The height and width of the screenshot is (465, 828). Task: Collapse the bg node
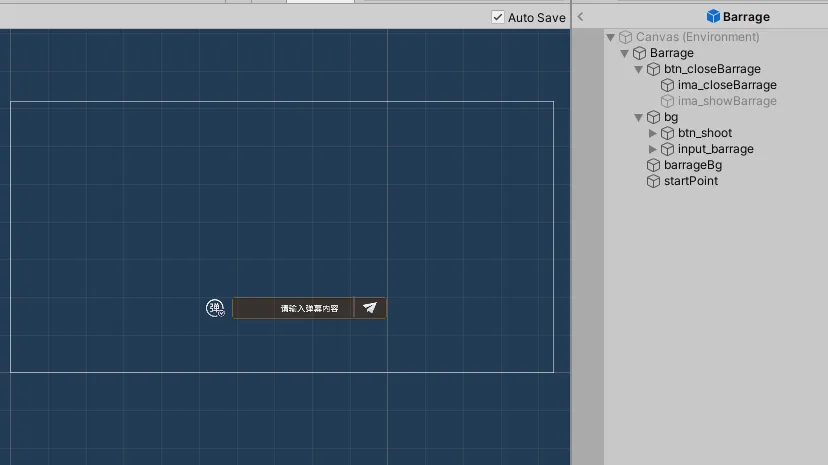coord(638,117)
